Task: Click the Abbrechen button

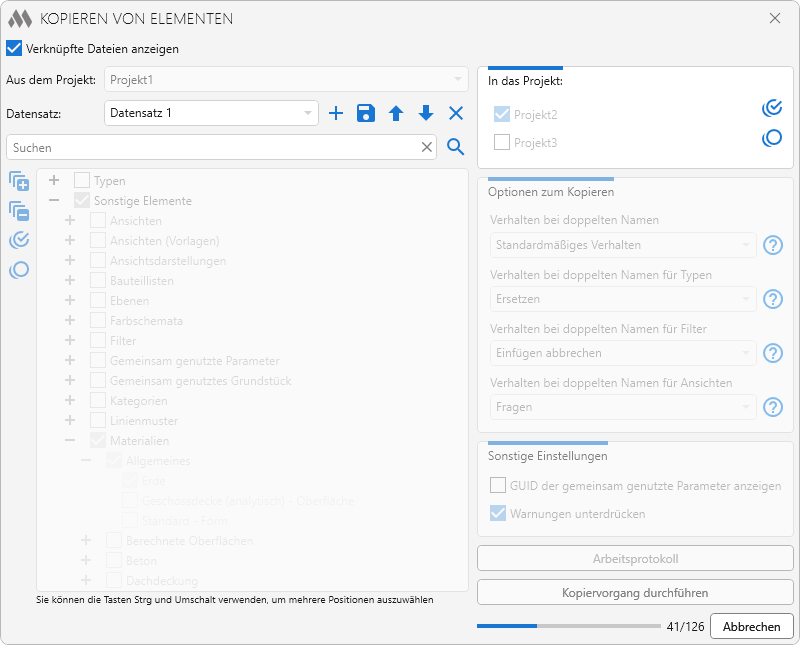Action: [751, 626]
